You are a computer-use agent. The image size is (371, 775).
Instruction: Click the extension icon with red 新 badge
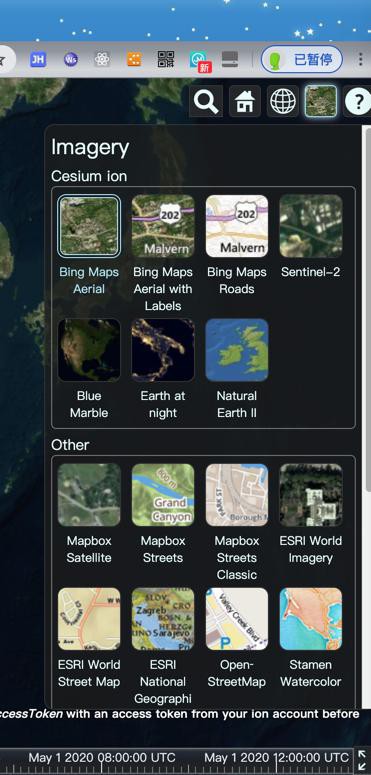coord(200,61)
